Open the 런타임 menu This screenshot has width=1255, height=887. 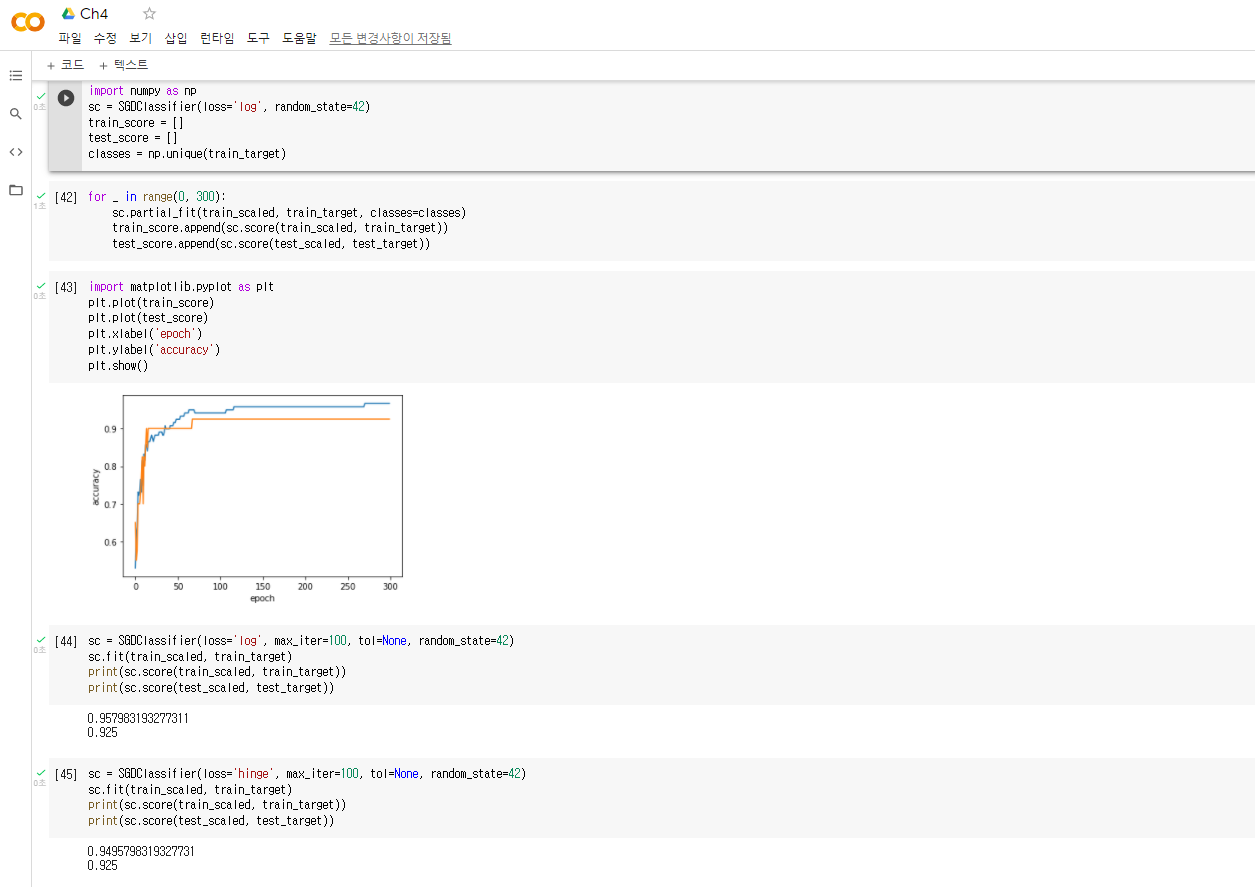pos(217,38)
